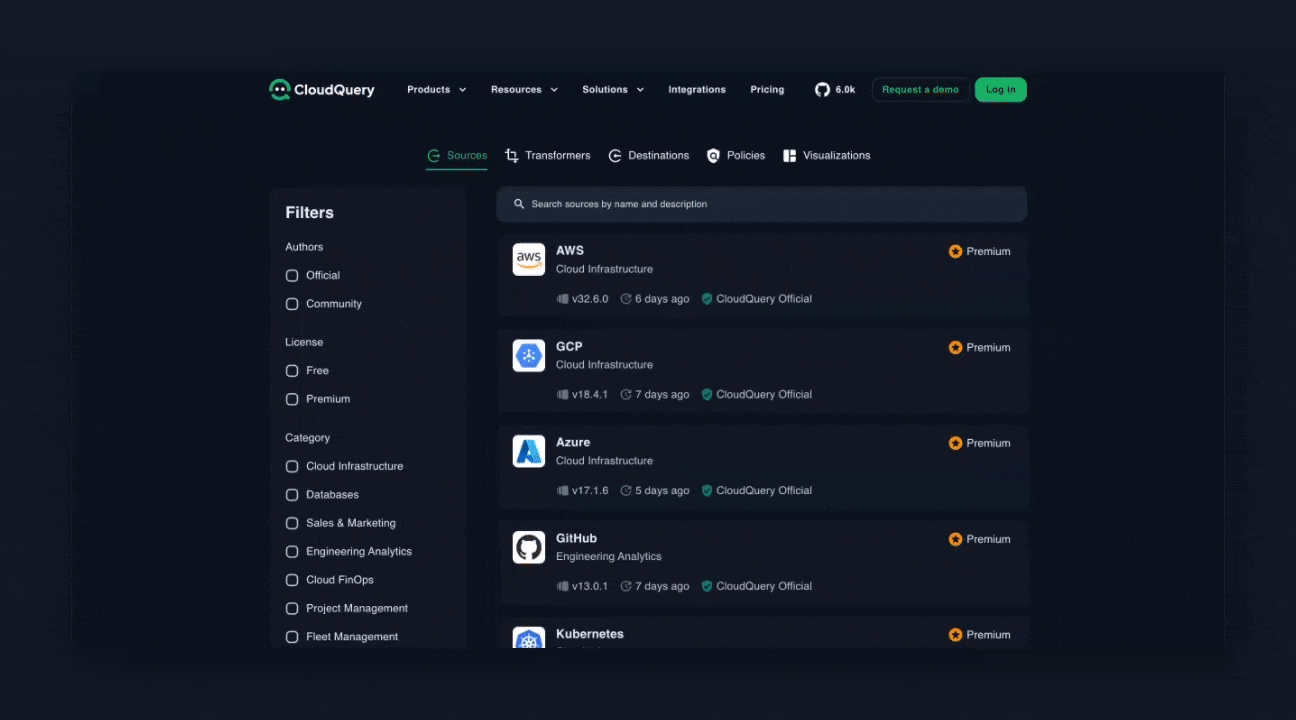Click the AWS plugin logo
Image resolution: width=1296 pixels, height=720 pixels.
click(529, 260)
